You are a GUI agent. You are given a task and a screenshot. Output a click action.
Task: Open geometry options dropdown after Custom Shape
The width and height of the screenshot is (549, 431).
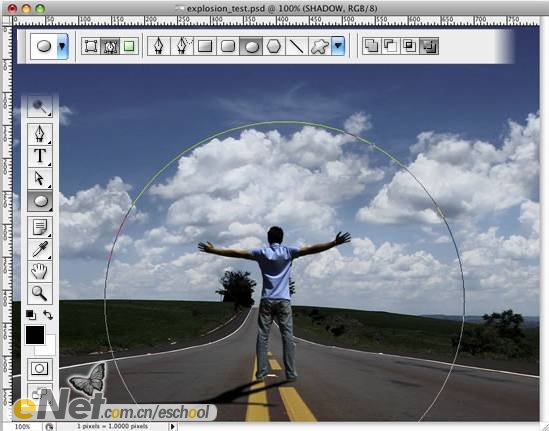(x=338, y=46)
